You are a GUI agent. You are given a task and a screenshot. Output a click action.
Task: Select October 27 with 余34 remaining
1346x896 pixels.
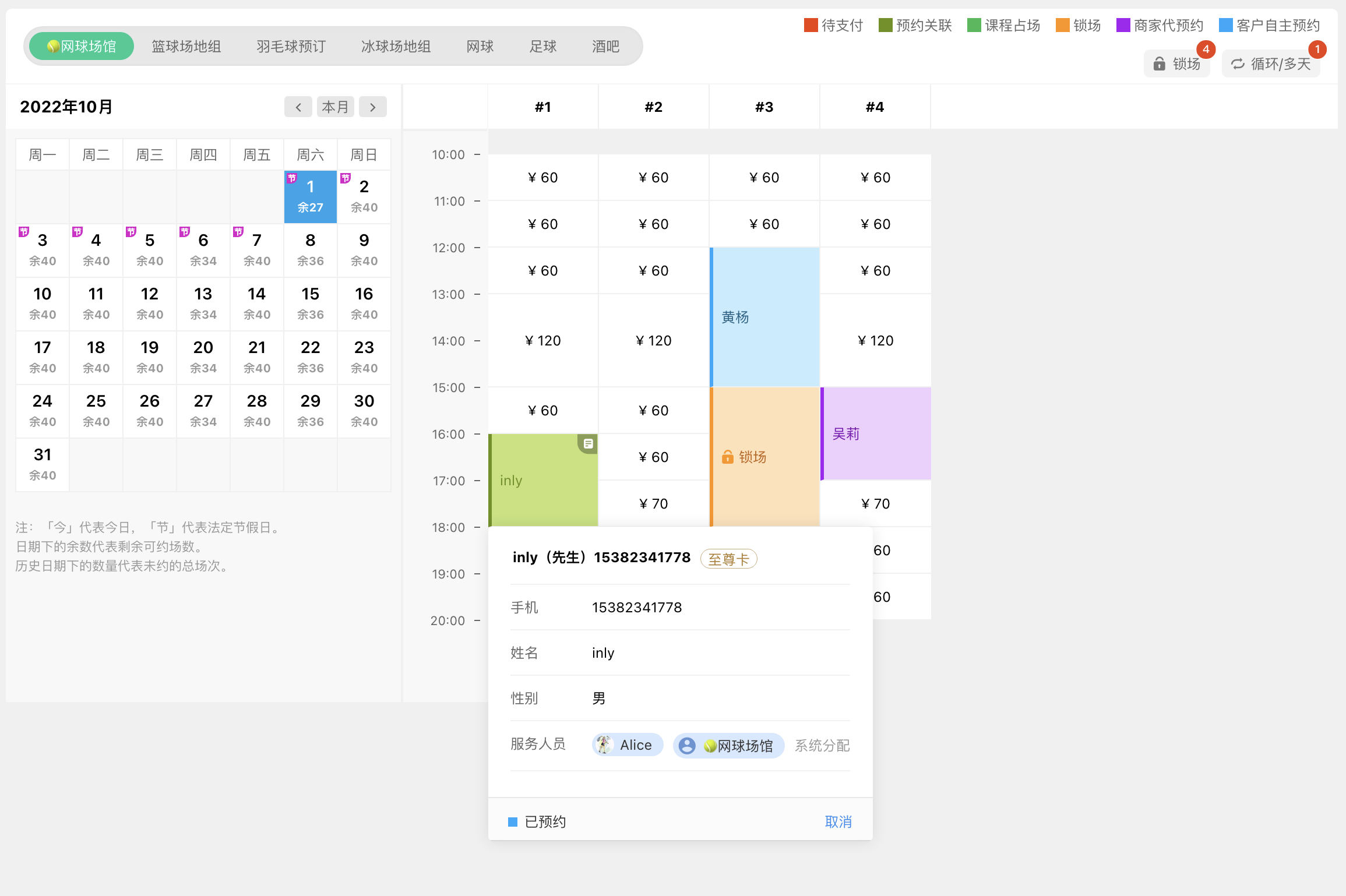(x=203, y=411)
